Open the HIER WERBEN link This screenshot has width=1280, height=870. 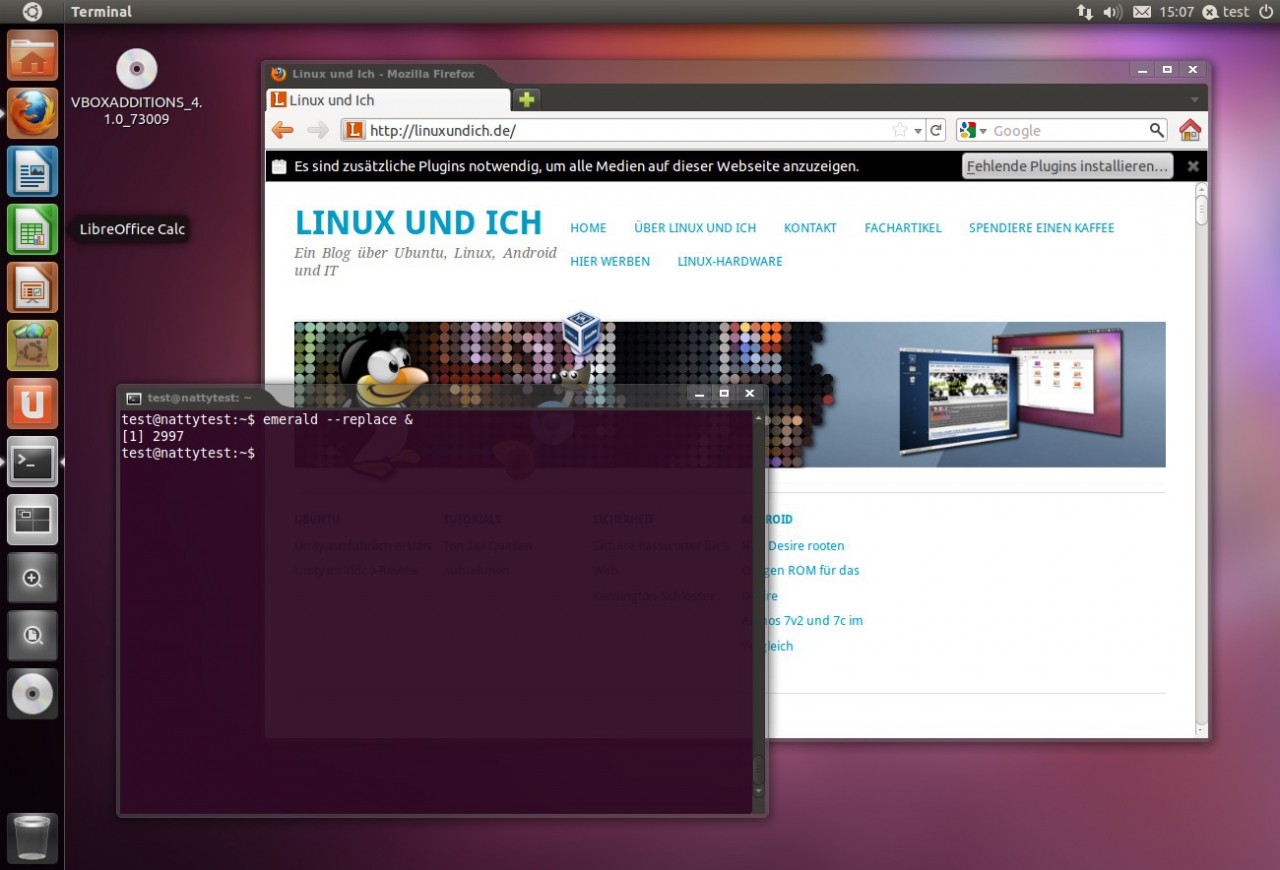tap(610, 261)
